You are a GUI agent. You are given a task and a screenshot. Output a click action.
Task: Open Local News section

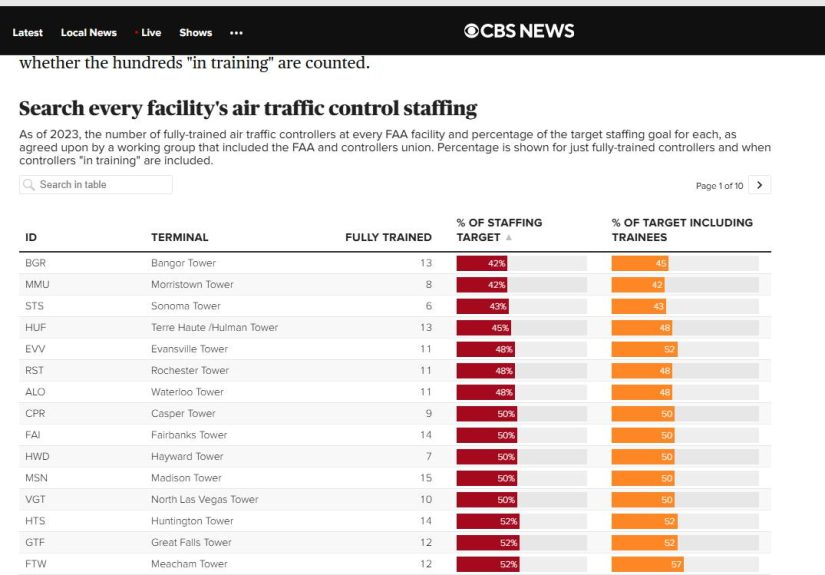pos(88,33)
